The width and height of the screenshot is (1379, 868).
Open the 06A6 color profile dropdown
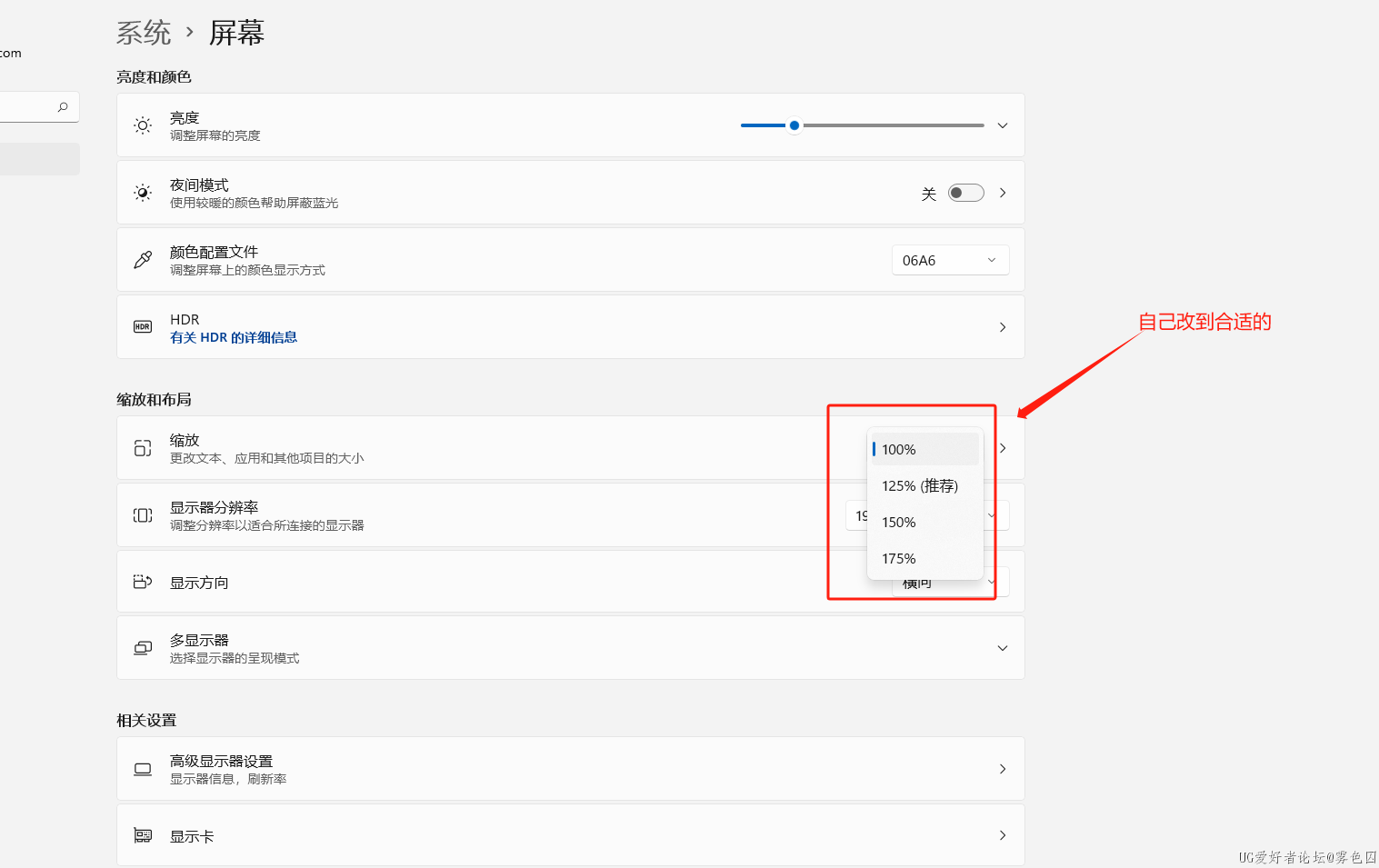950,260
